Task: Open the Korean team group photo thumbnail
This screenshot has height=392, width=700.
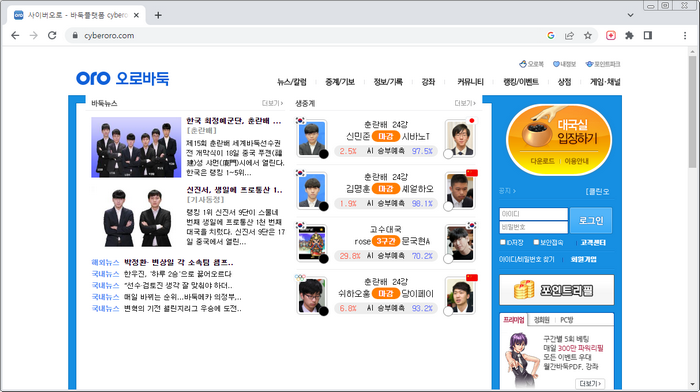Action: tap(136, 147)
